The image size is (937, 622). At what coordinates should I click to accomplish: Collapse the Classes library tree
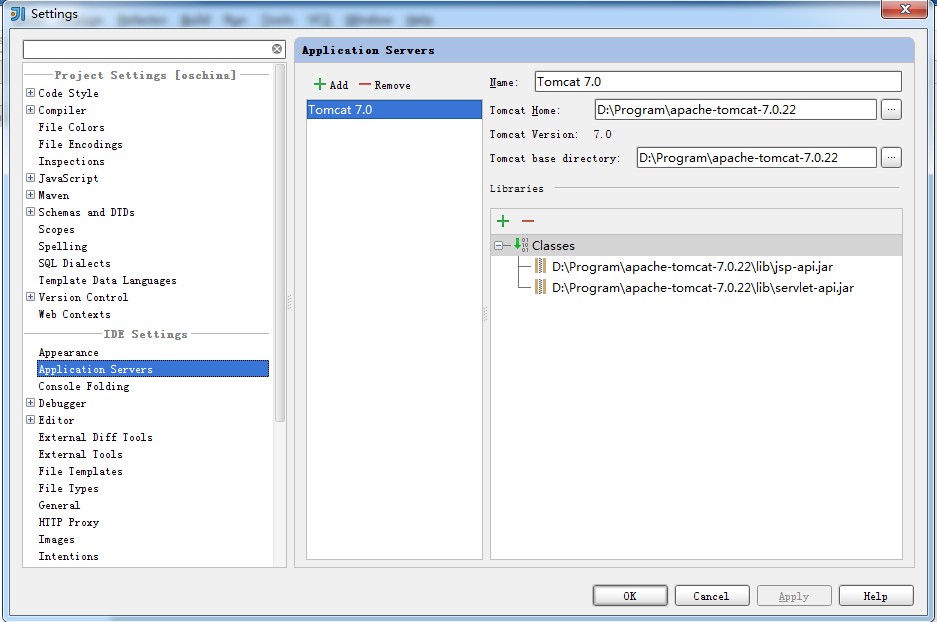tap(498, 245)
